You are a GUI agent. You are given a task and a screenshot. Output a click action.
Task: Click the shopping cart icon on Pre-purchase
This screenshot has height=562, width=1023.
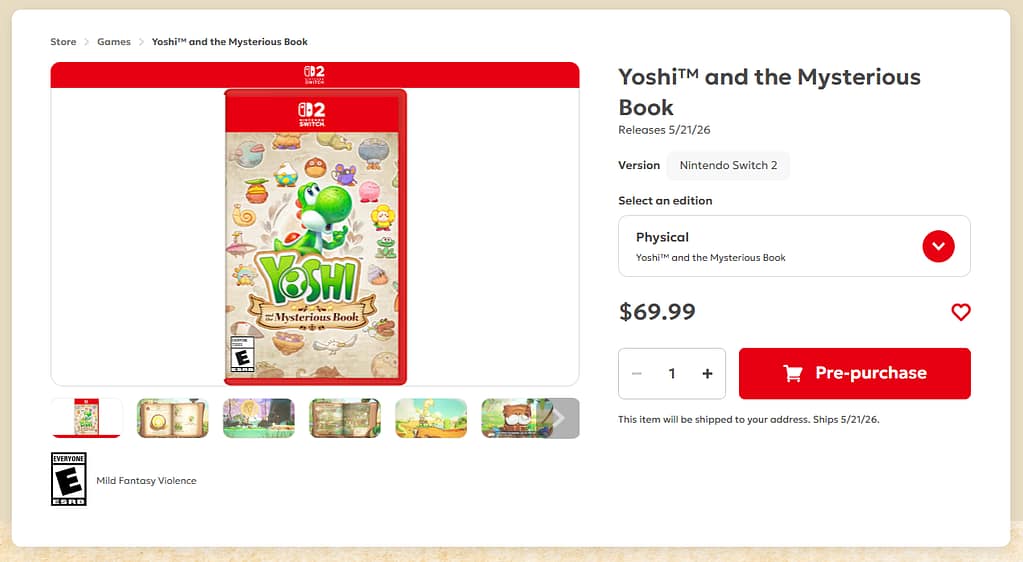[x=793, y=373]
